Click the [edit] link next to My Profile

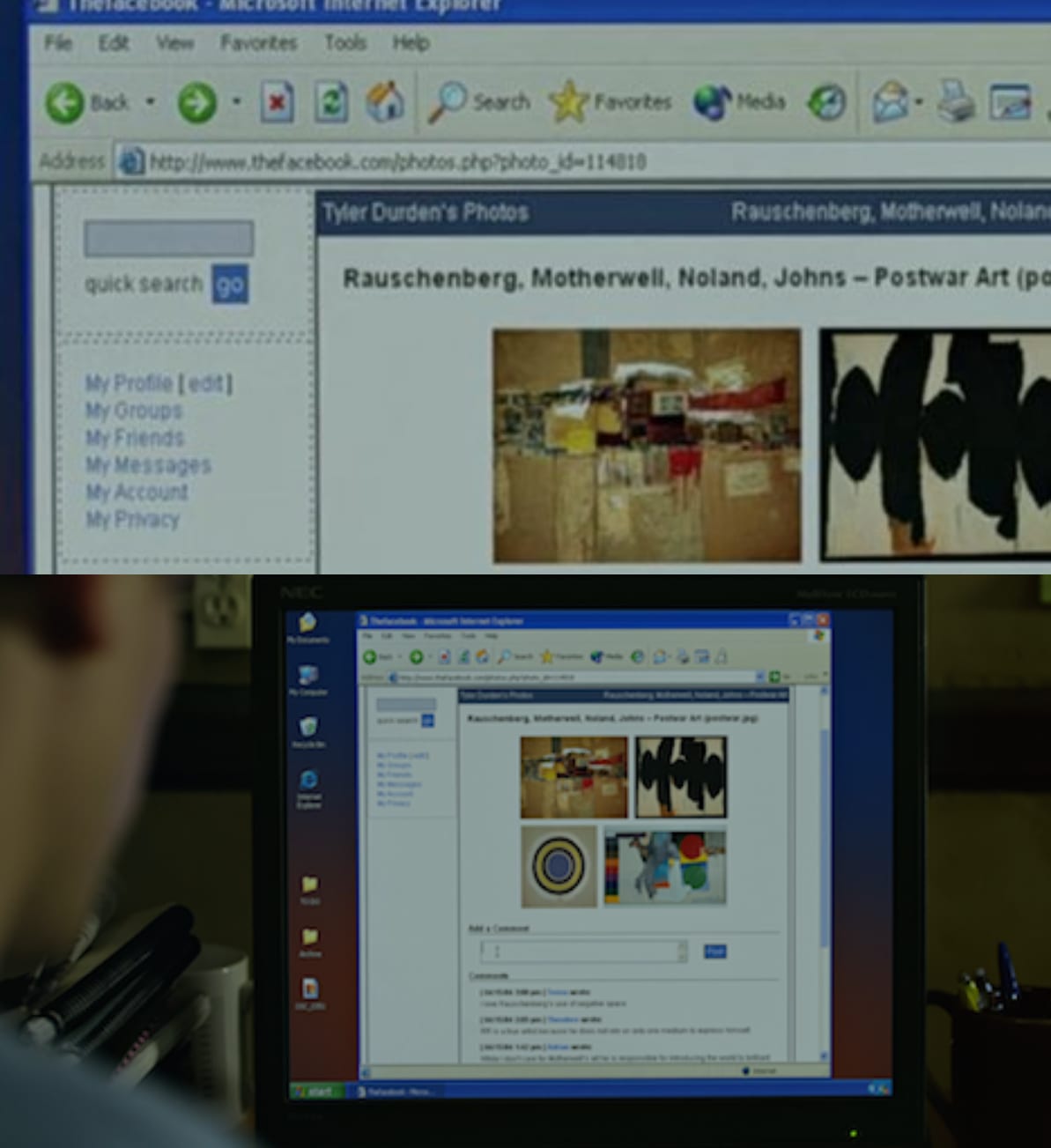[x=205, y=383]
